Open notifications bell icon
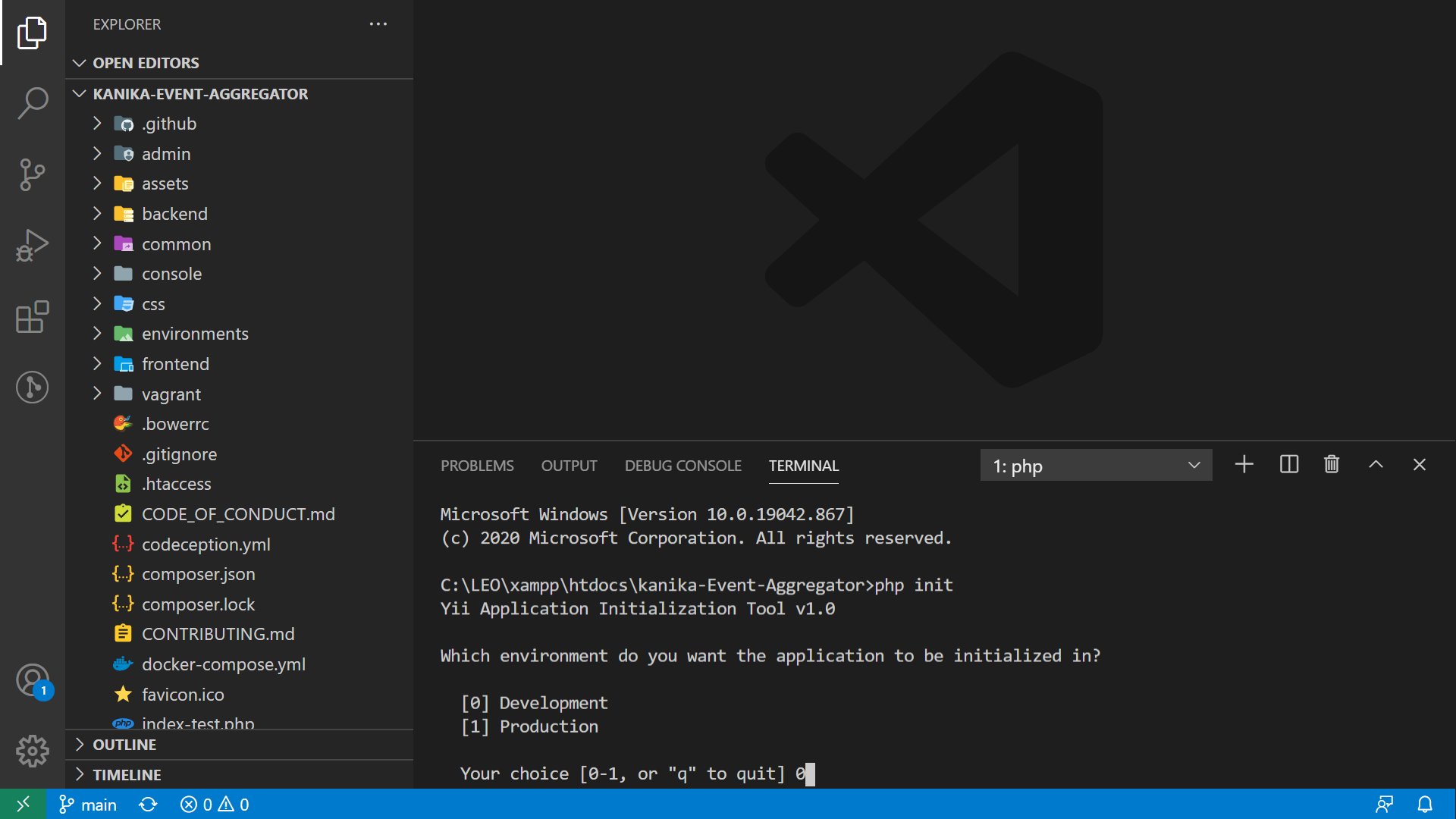Viewport: 1456px width, 819px height. point(1425,805)
